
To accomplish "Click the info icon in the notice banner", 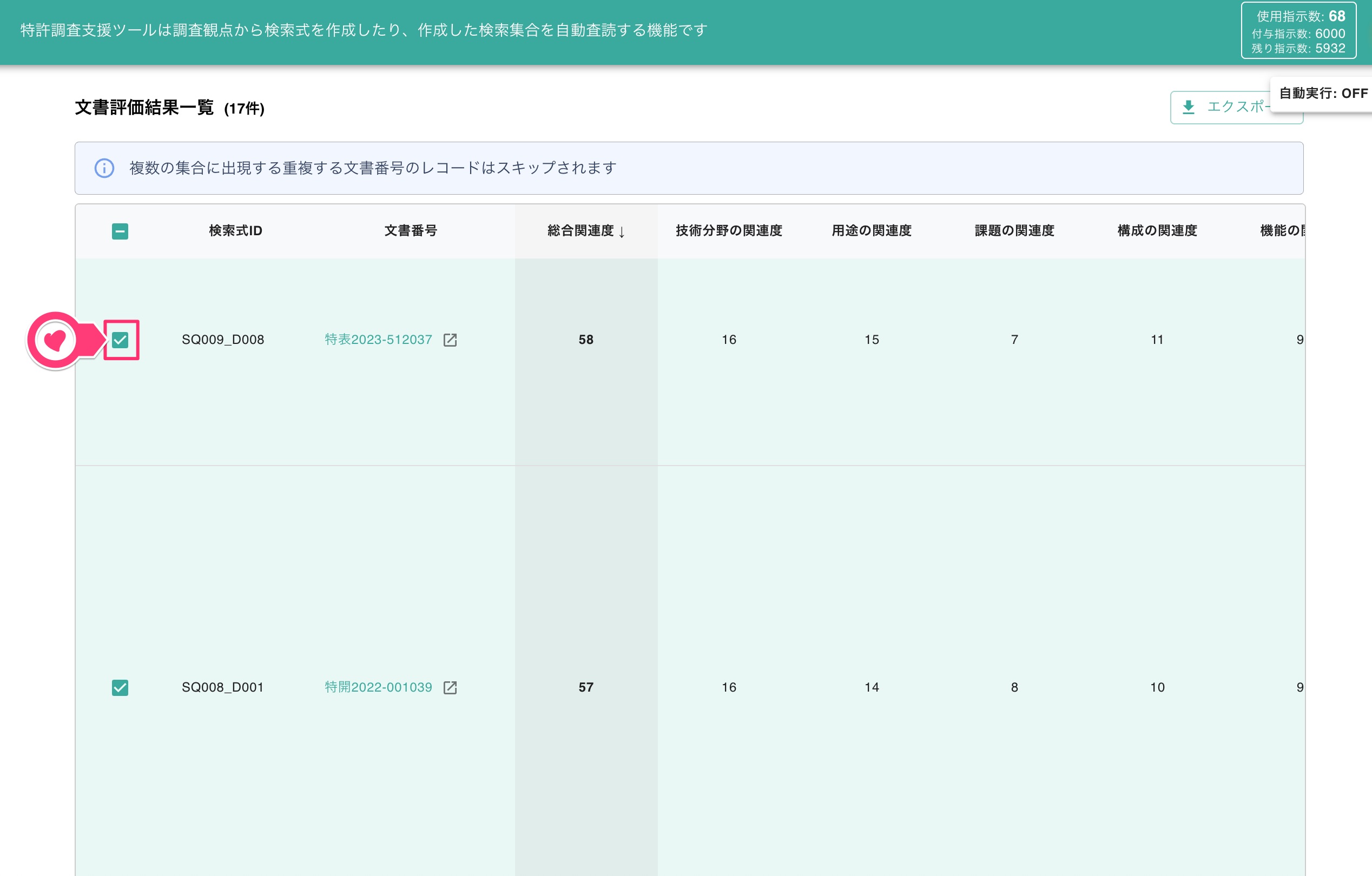I will (x=104, y=168).
